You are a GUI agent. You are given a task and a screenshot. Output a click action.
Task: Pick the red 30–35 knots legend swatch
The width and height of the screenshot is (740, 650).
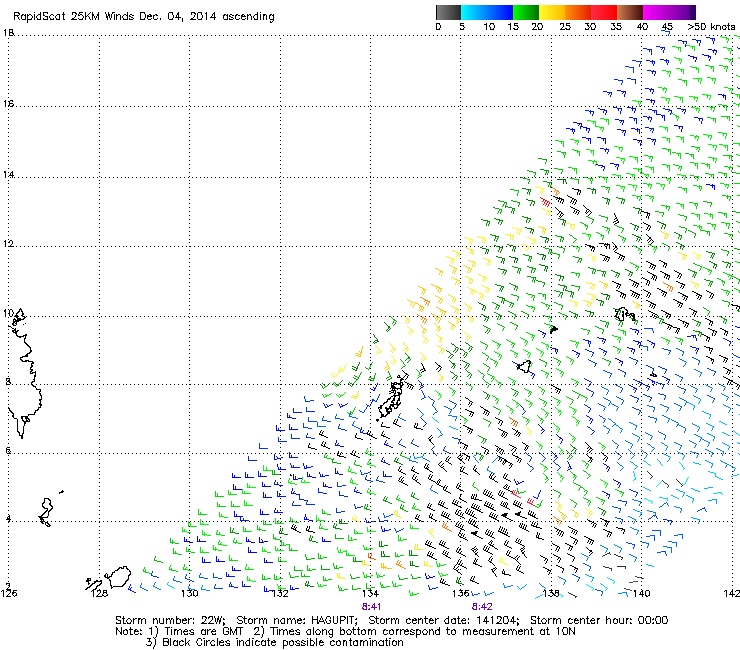click(604, 12)
